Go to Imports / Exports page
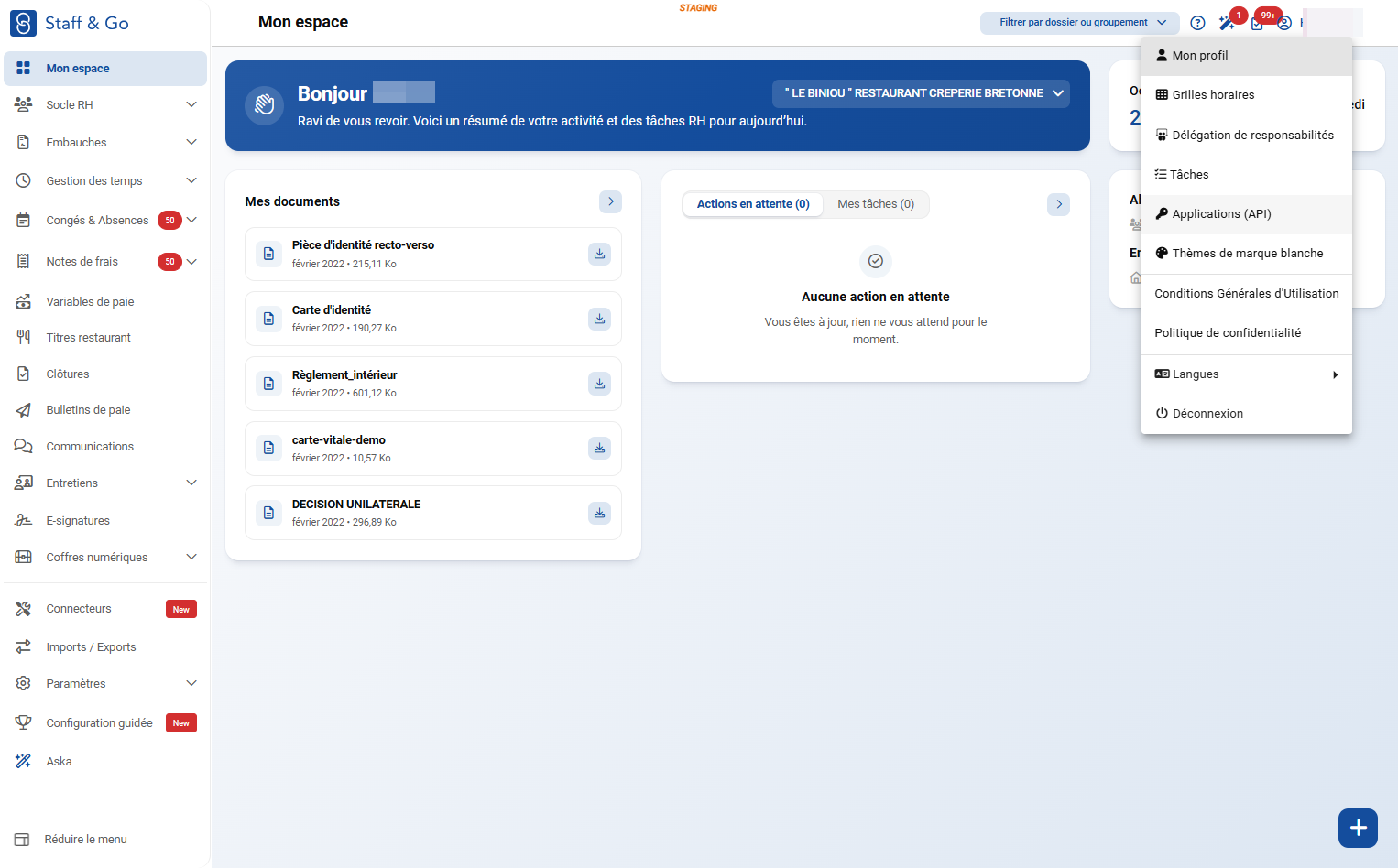 tap(105, 647)
